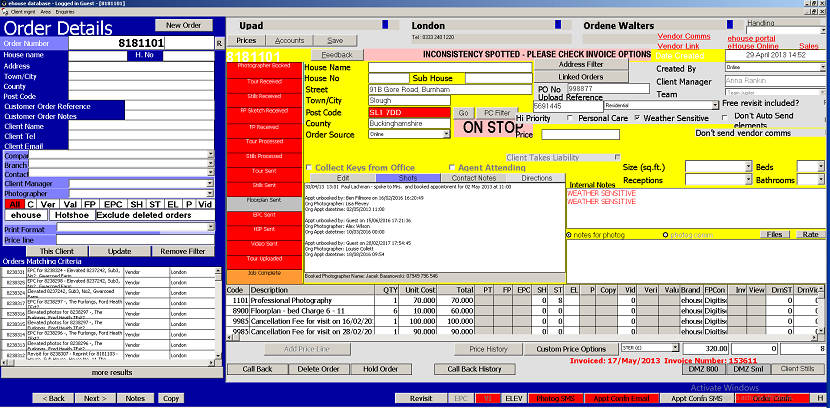Select the Photographer Booked status block
This screenshot has height=408, width=830.
click(x=264, y=69)
